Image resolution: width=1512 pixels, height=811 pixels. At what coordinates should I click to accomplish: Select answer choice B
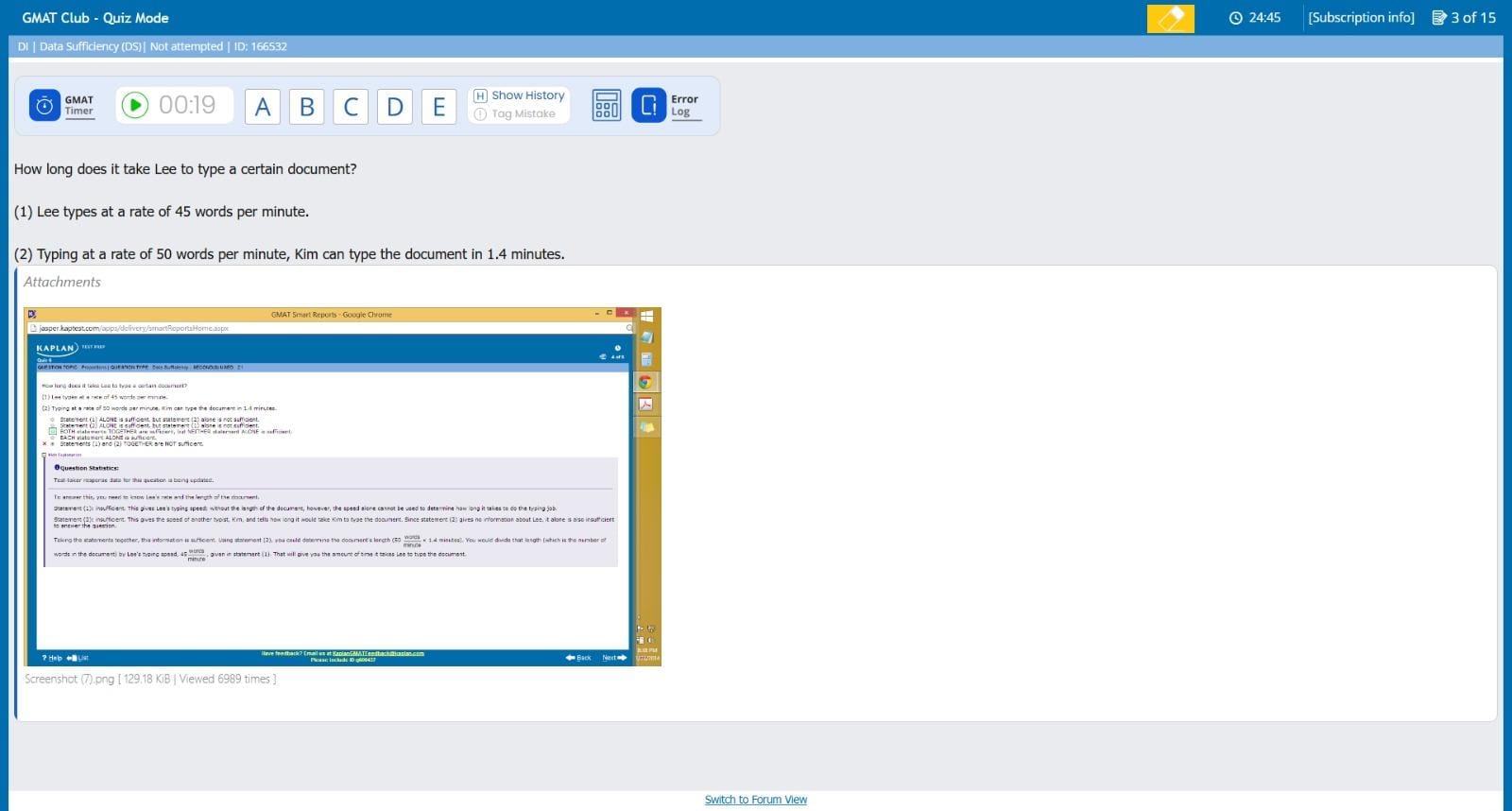[307, 107]
